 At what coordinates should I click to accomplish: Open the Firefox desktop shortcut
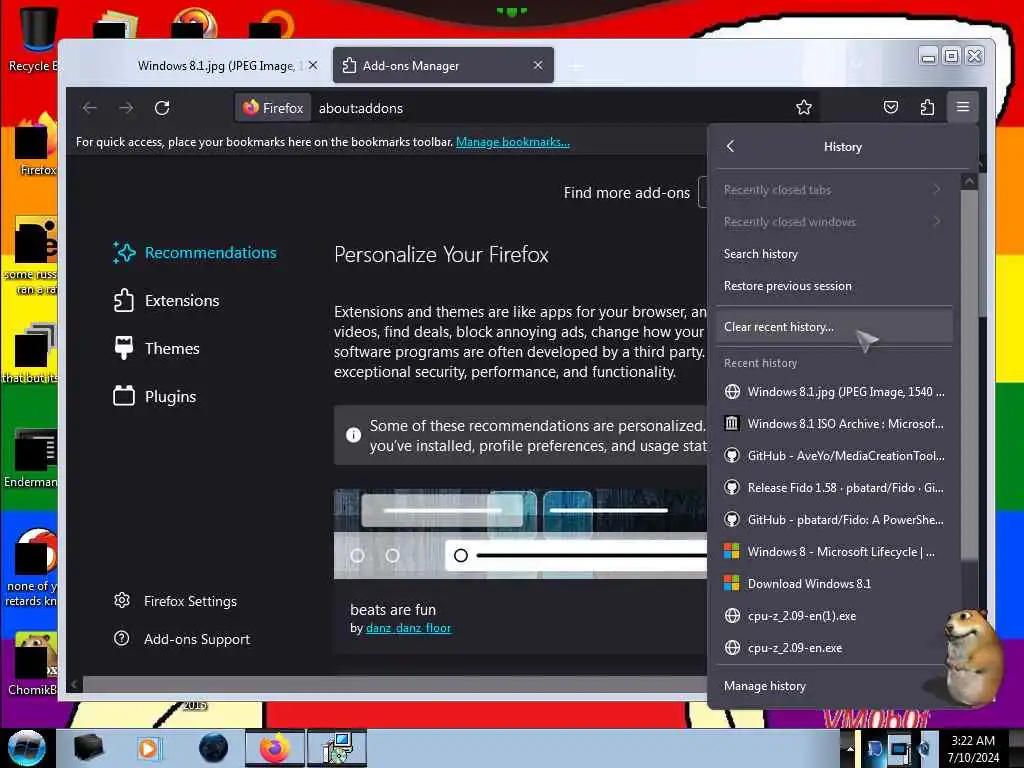tap(34, 145)
